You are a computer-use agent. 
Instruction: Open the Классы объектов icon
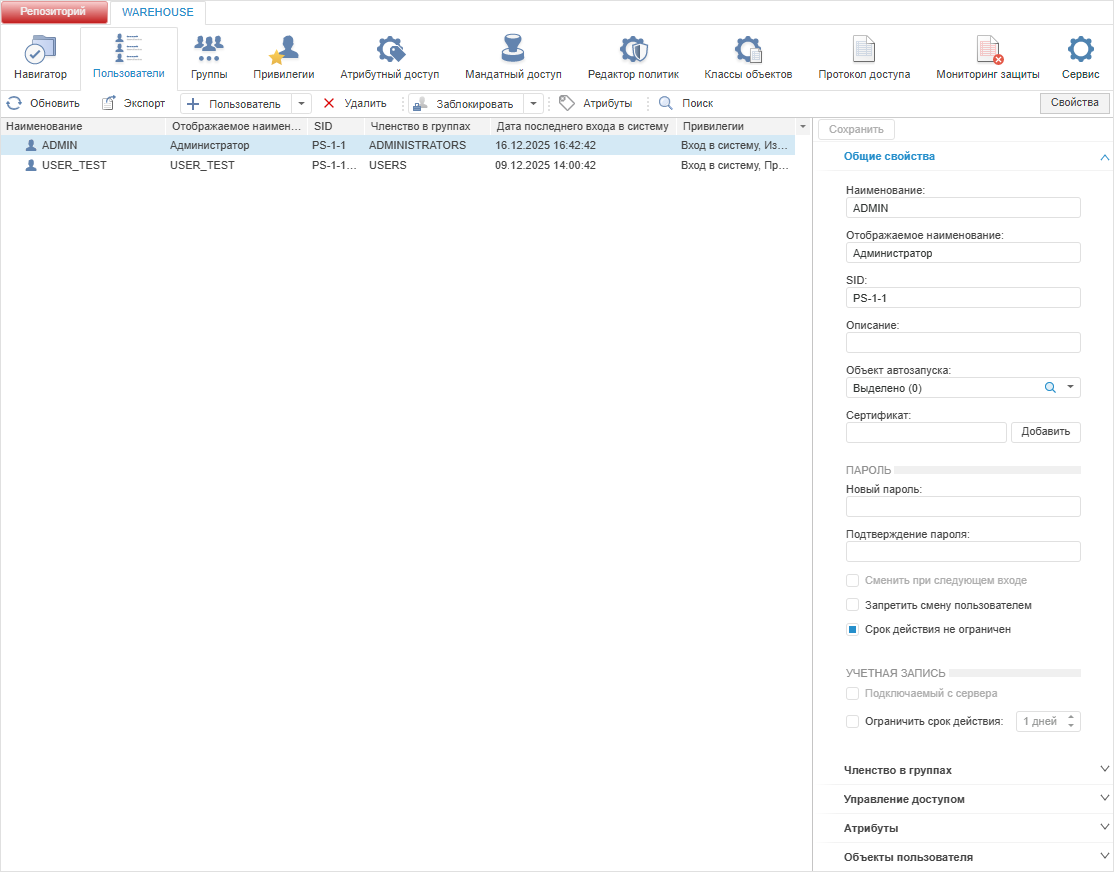[x=748, y=49]
